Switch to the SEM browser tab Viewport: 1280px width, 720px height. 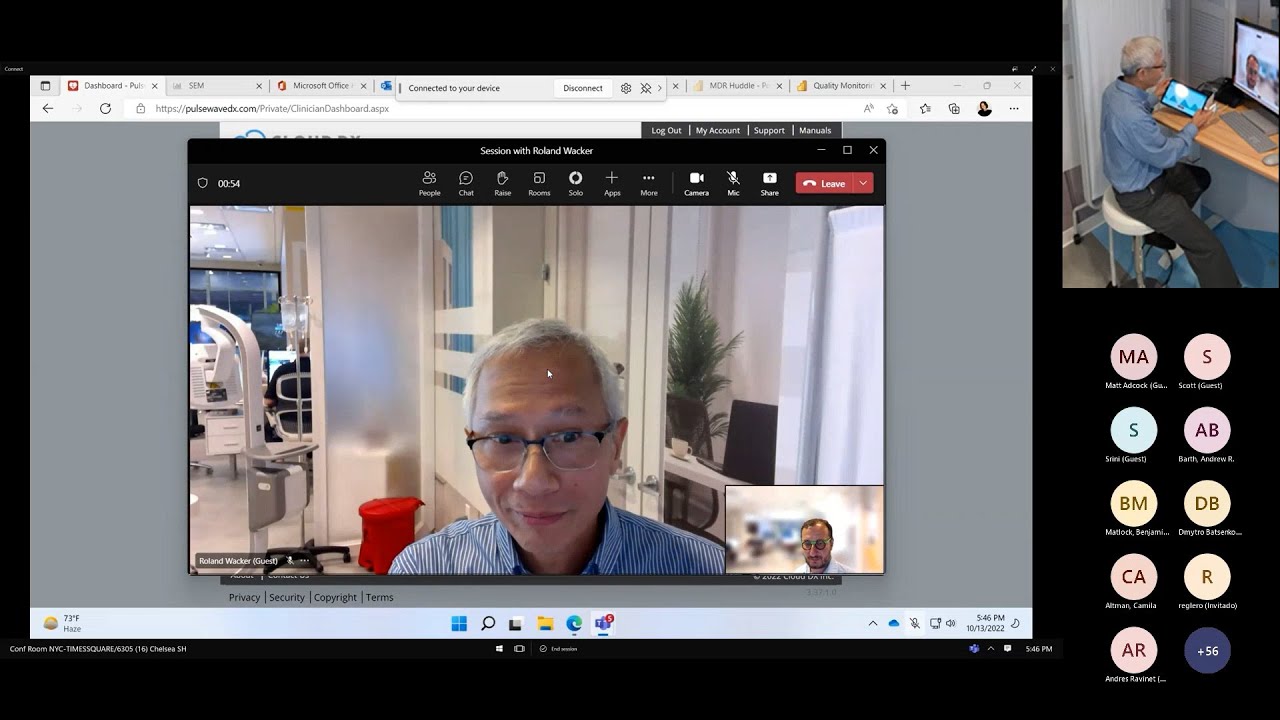coord(213,86)
